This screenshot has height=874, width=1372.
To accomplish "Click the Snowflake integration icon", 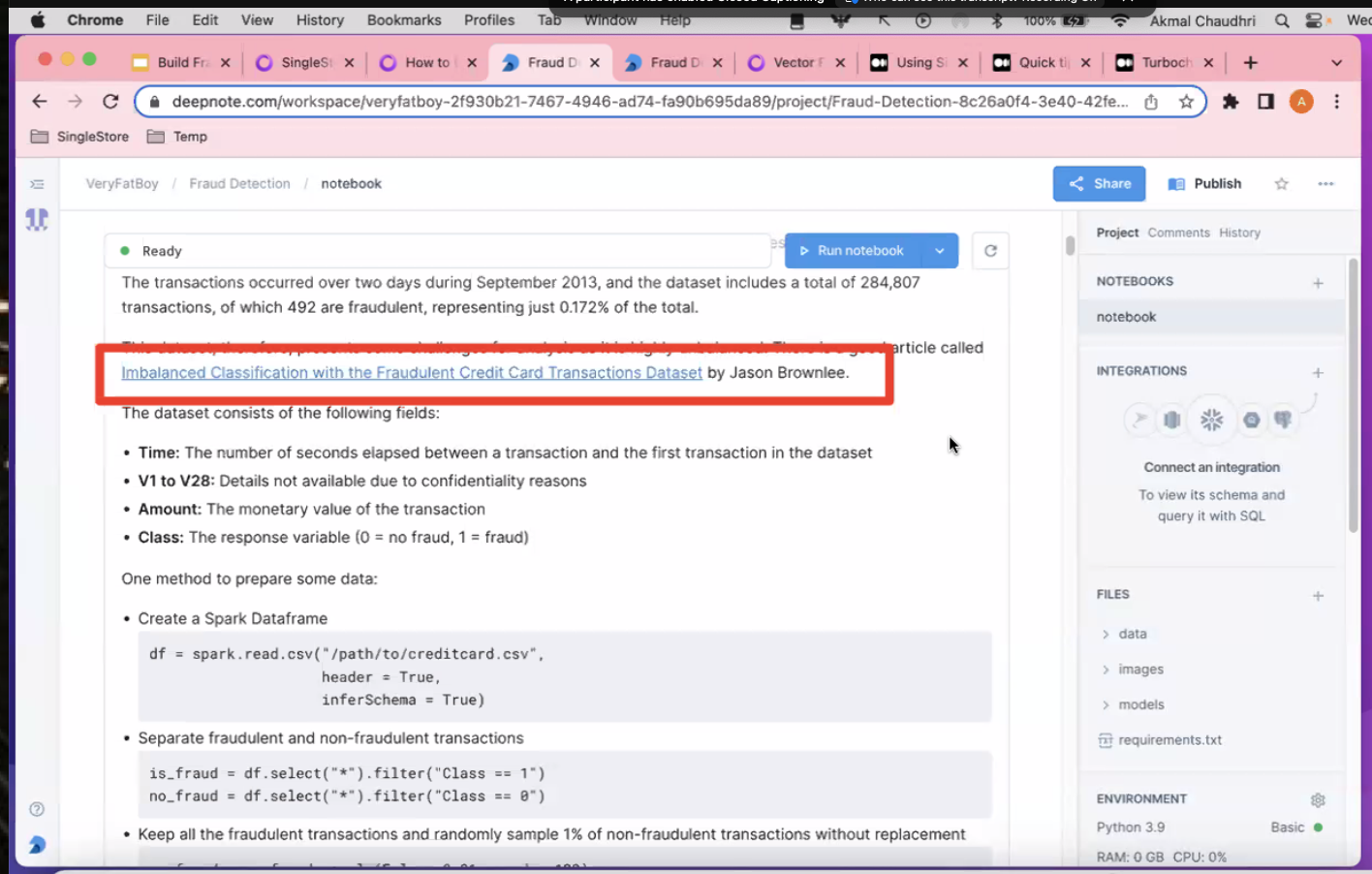I will [x=1211, y=420].
